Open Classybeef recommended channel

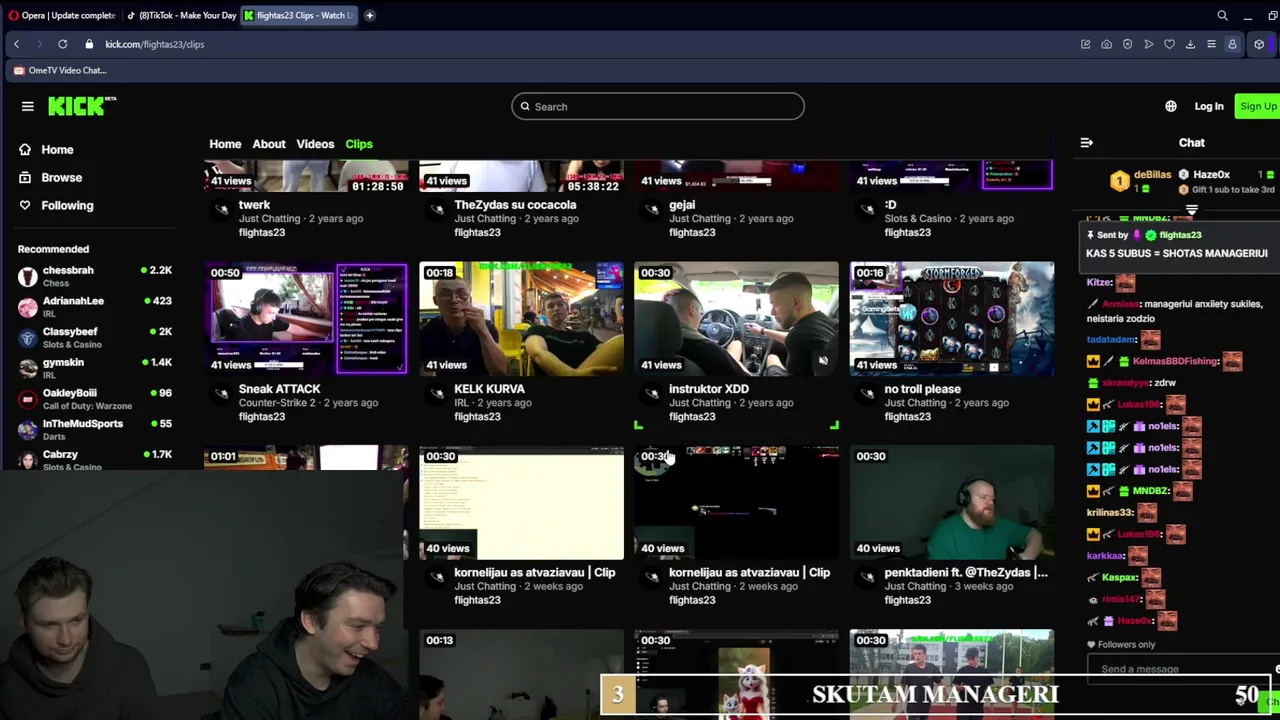[x=95, y=337]
